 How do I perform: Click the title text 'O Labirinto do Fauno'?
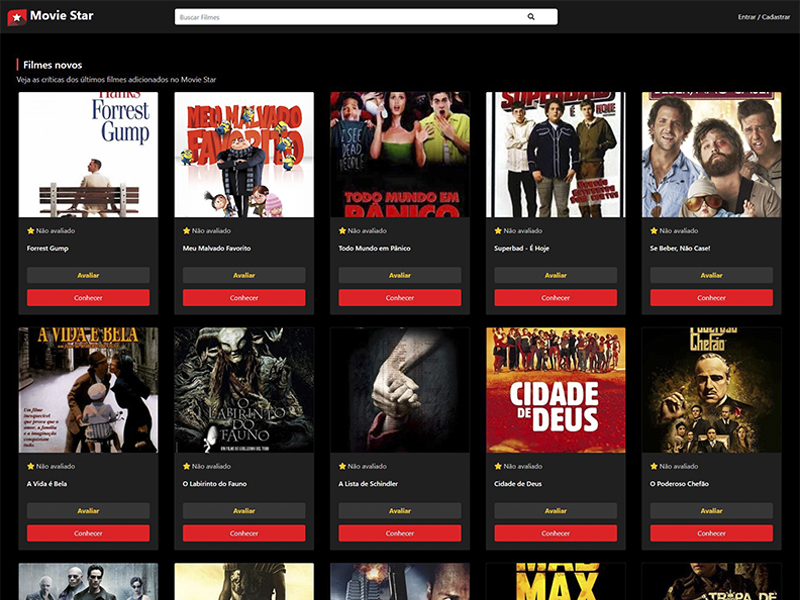coord(215,484)
